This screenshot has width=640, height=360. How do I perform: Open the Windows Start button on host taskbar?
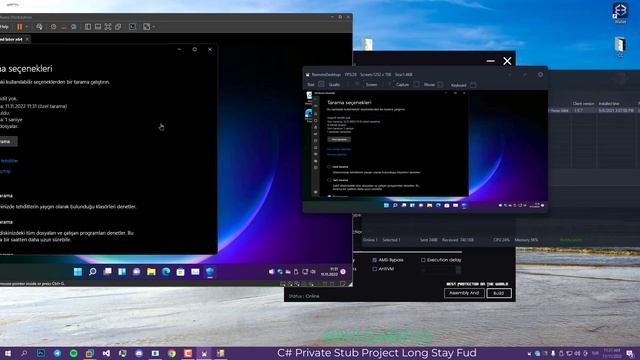(x=8, y=353)
